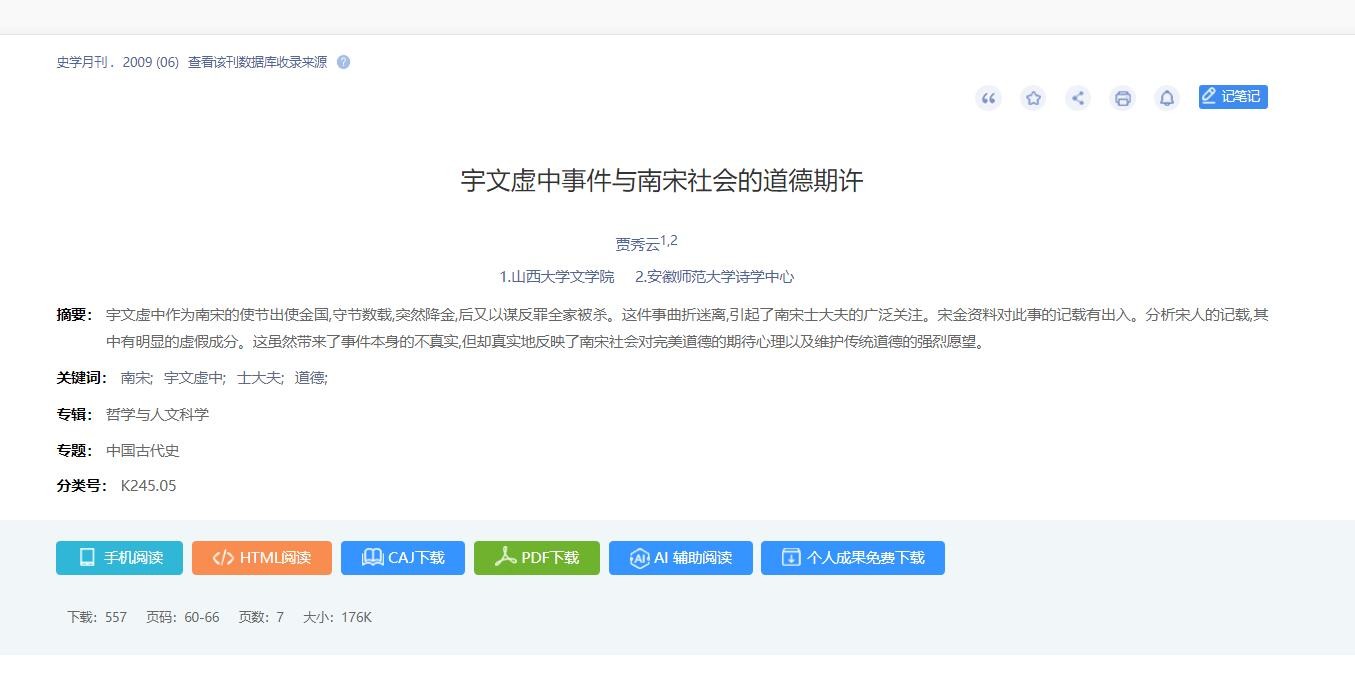Download the PDF version

click(x=536, y=558)
